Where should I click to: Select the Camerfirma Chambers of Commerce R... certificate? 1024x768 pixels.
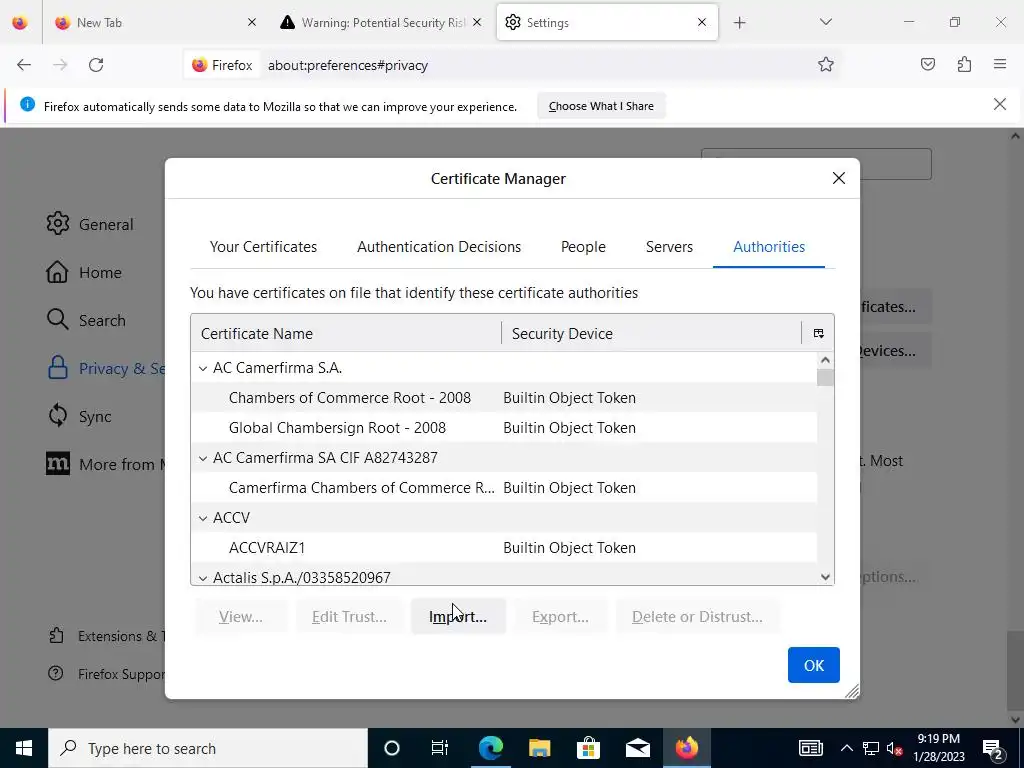pos(504,488)
